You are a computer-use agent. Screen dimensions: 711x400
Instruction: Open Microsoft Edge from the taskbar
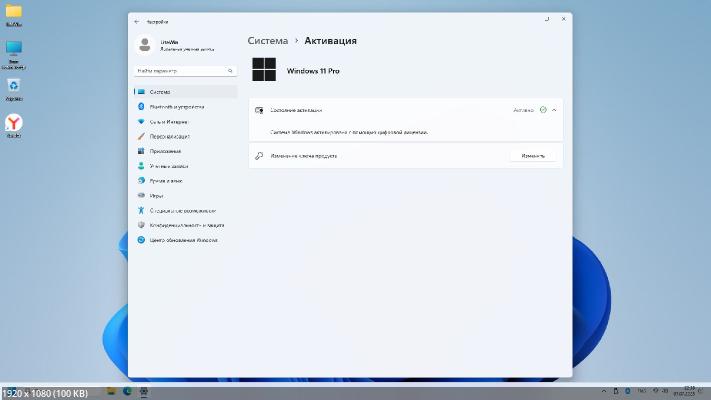click(127, 391)
